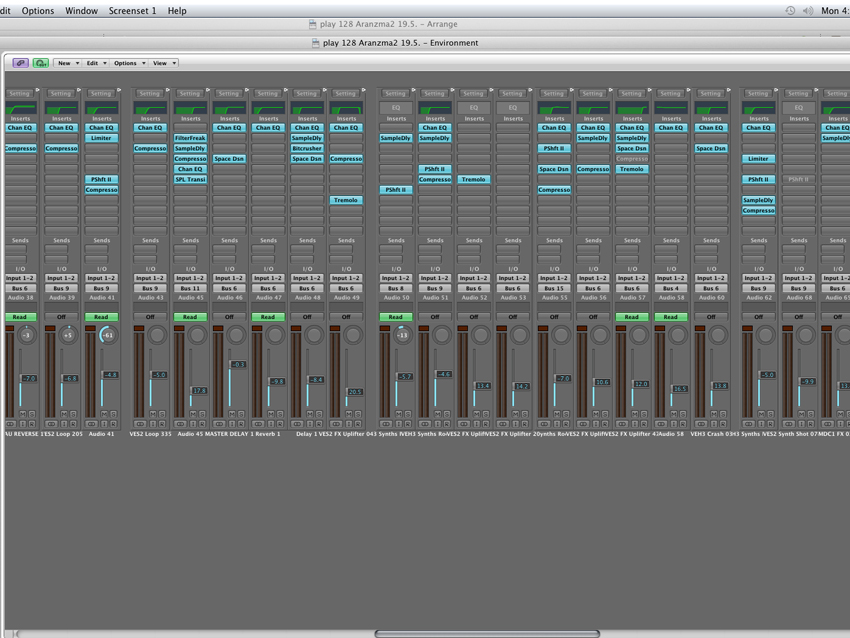Click the Mon clock text in menu bar
Image resolution: width=850 pixels, height=638 pixels.
(x=835, y=10)
